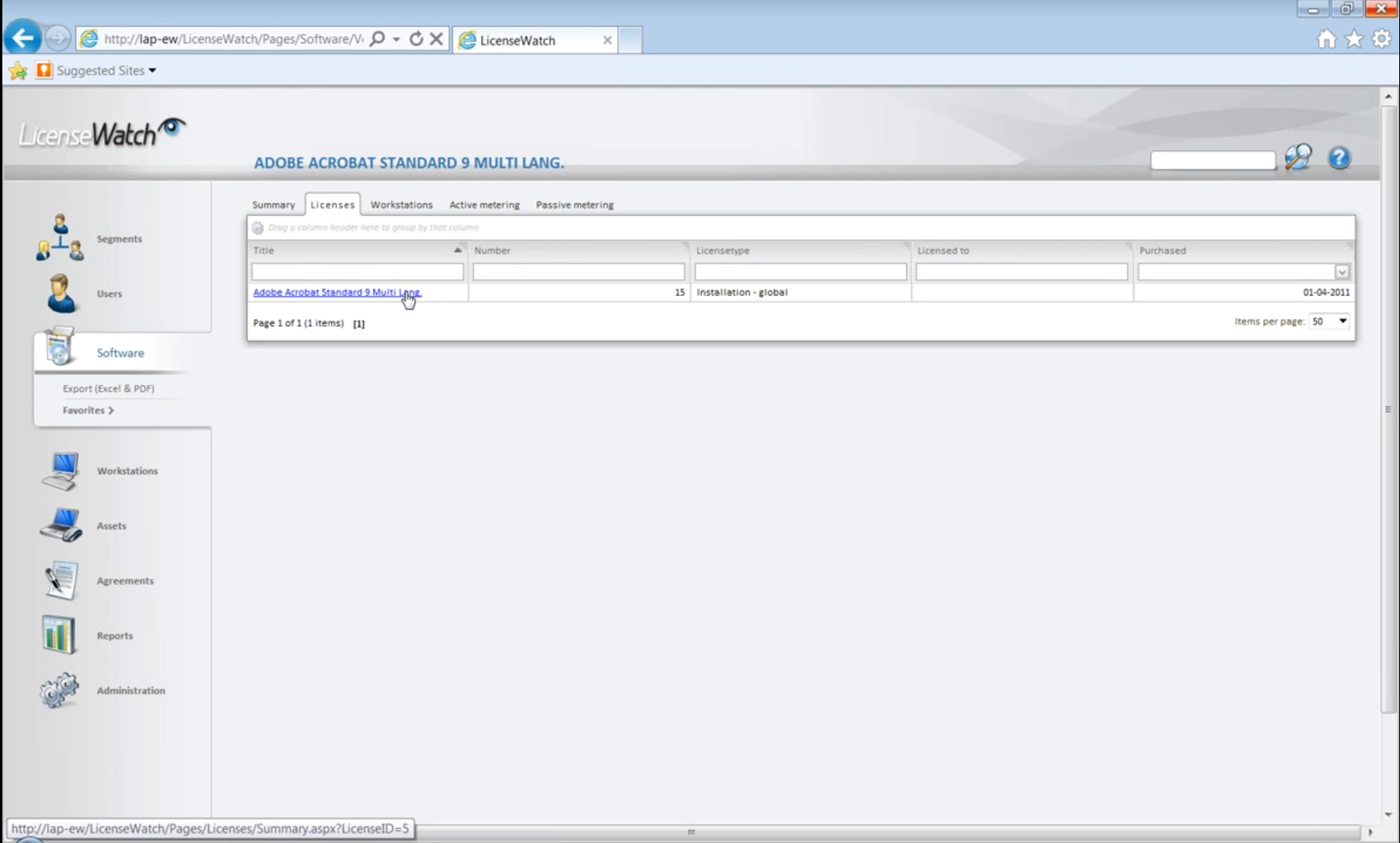Click the Number filter input field
The height and width of the screenshot is (843, 1400).
[x=578, y=272]
